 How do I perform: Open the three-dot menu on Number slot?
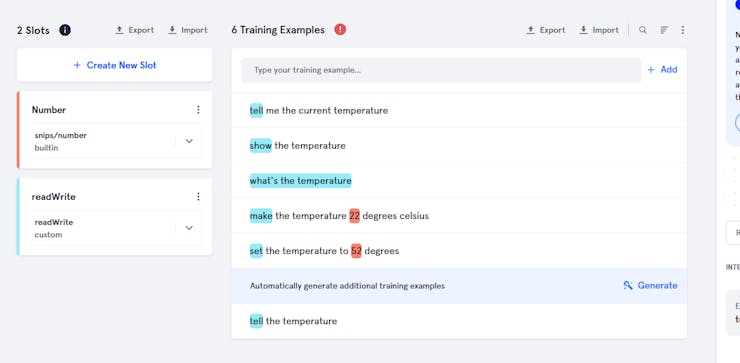coord(198,110)
